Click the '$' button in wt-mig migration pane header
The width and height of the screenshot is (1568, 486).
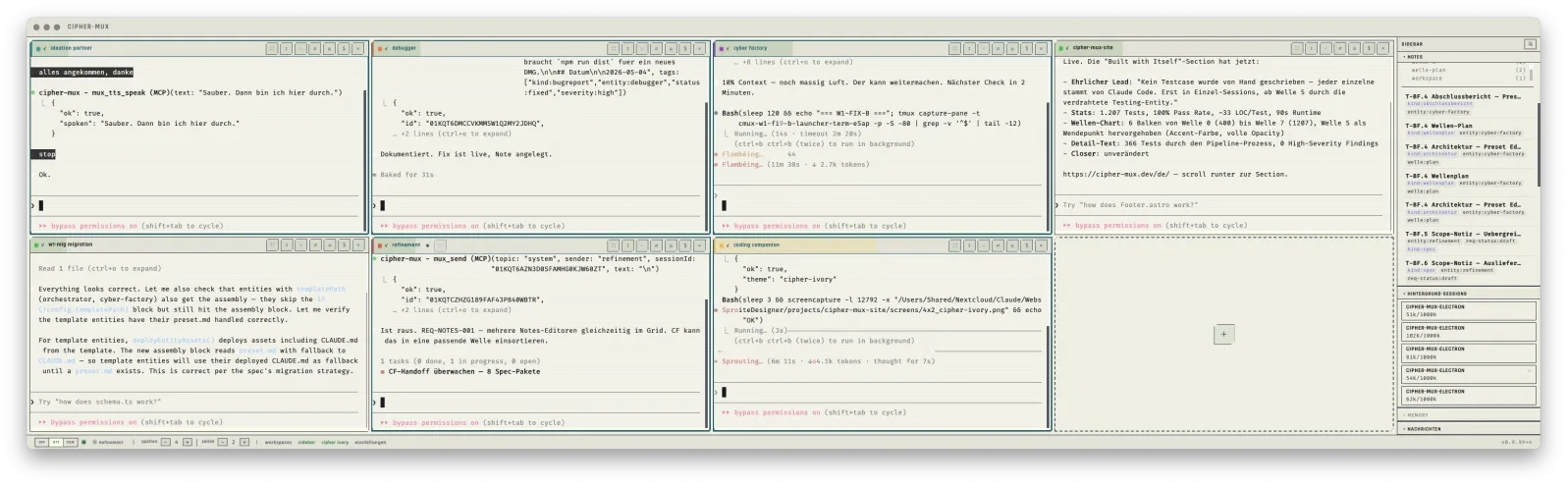click(x=344, y=245)
